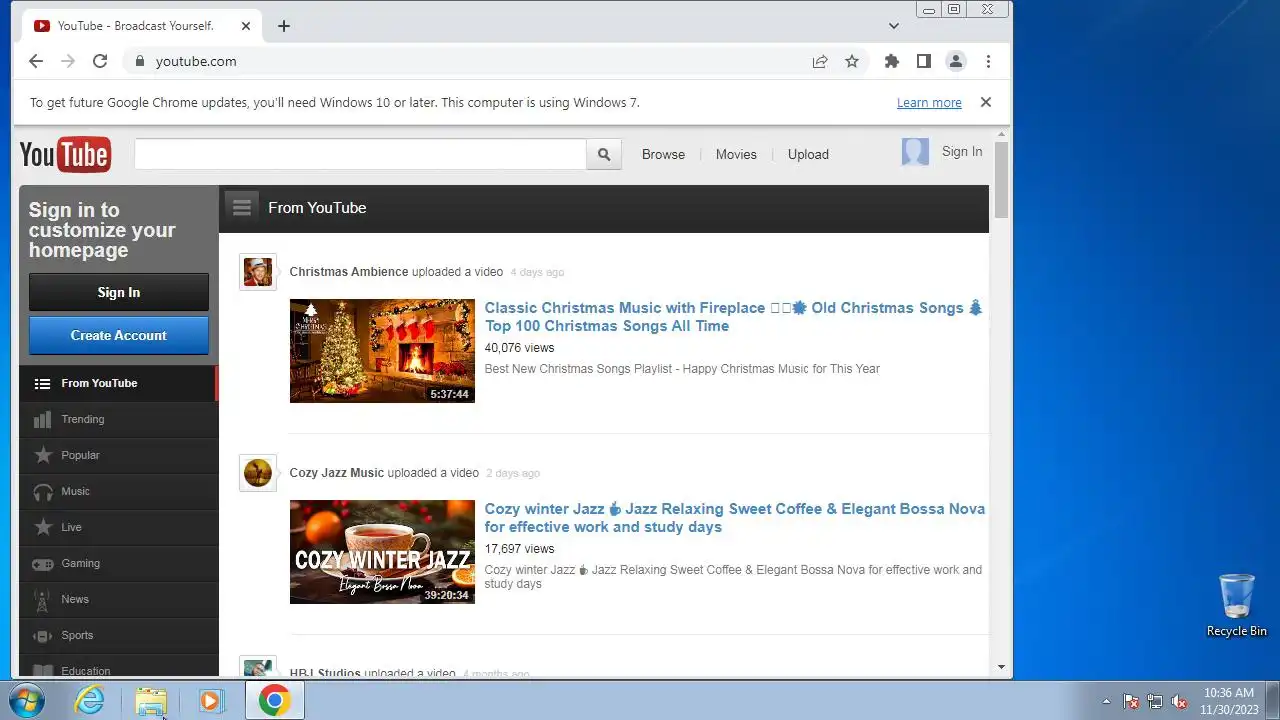Open the Cozy Winter Jazz video thumbnail
The height and width of the screenshot is (720, 1280).
382,552
